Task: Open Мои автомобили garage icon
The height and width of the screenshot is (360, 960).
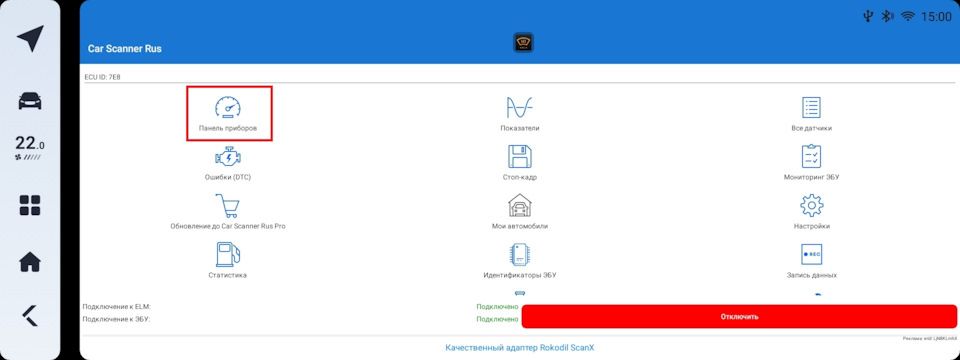Action: pos(519,206)
